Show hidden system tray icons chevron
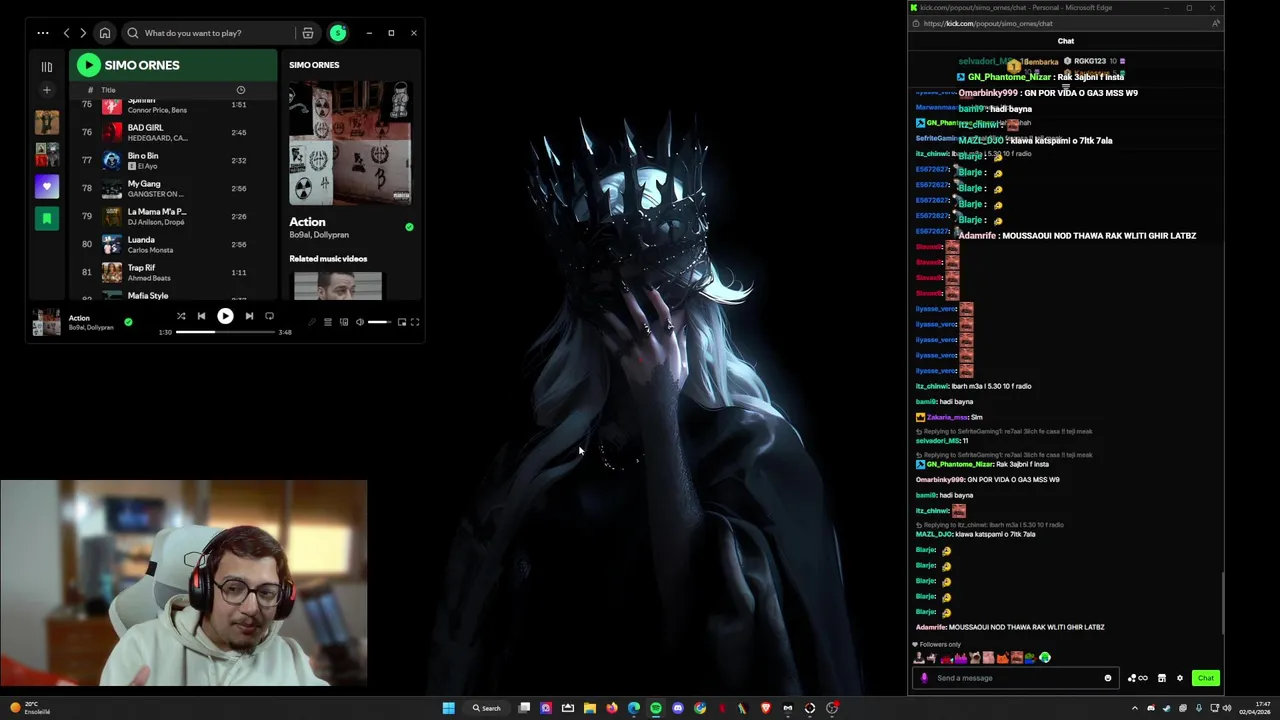Image resolution: width=1280 pixels, height=720 pixels. [1134, 708]
